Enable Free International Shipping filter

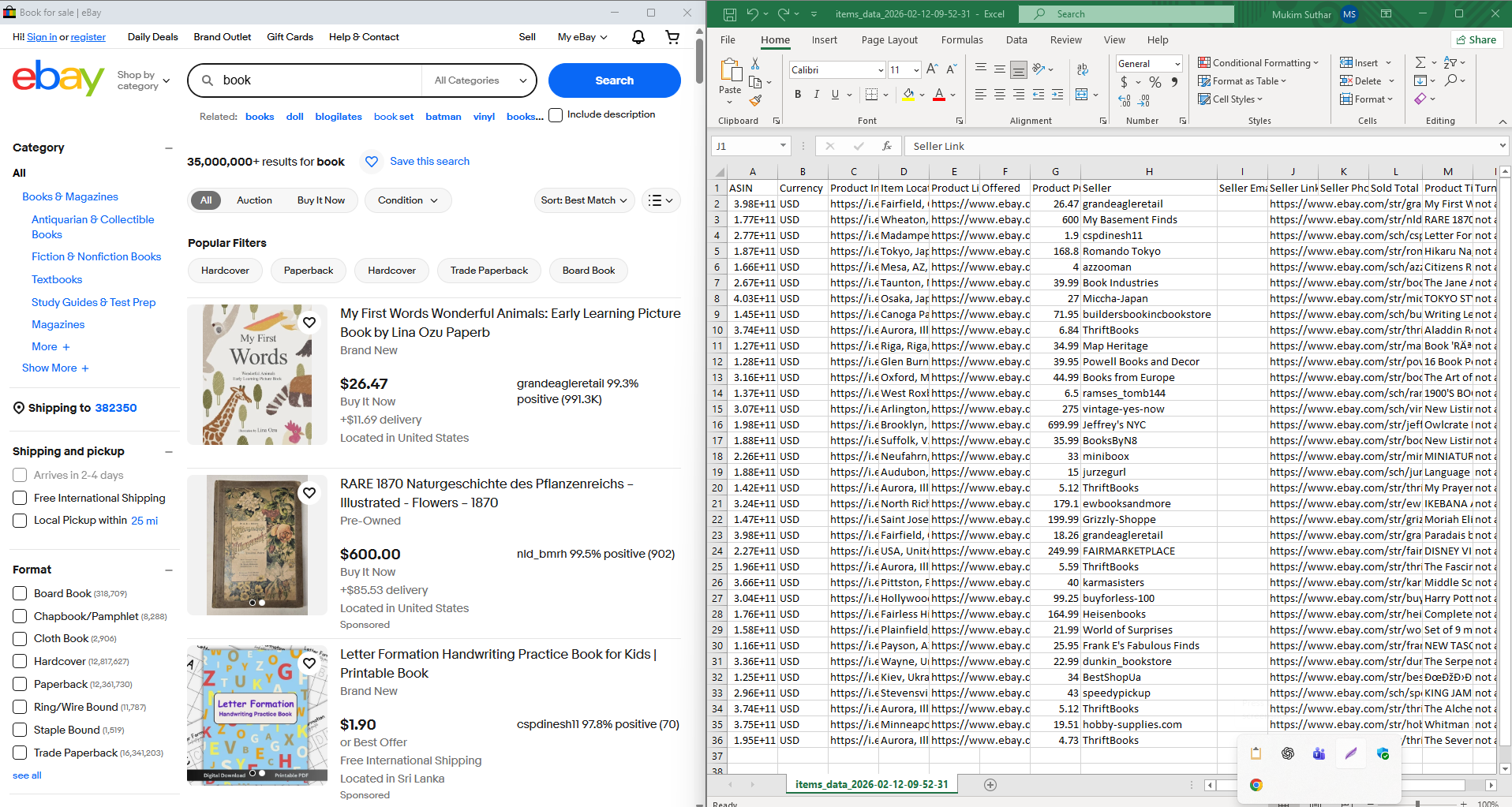(x=21, y=498)
